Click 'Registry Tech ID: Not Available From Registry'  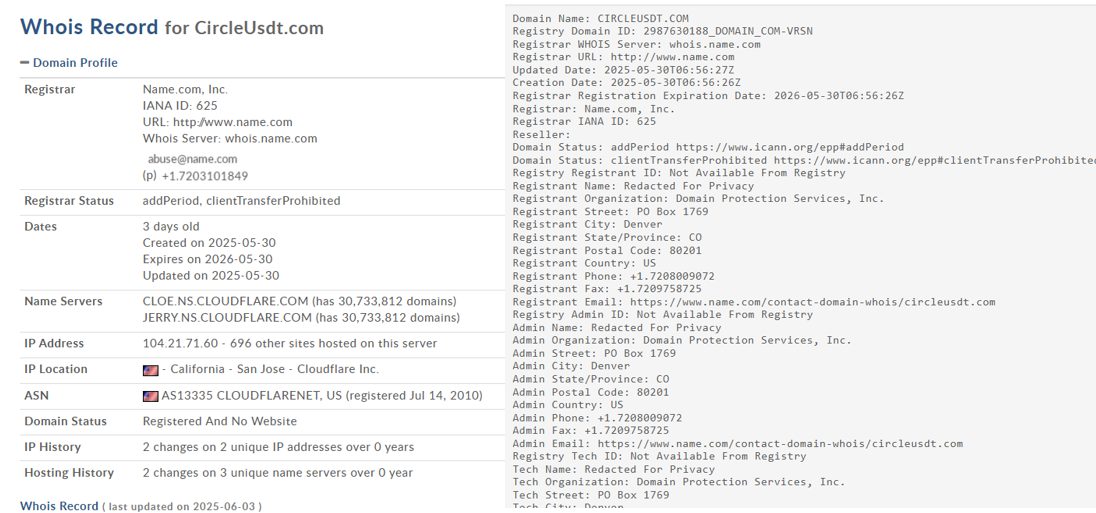[659, 456]
